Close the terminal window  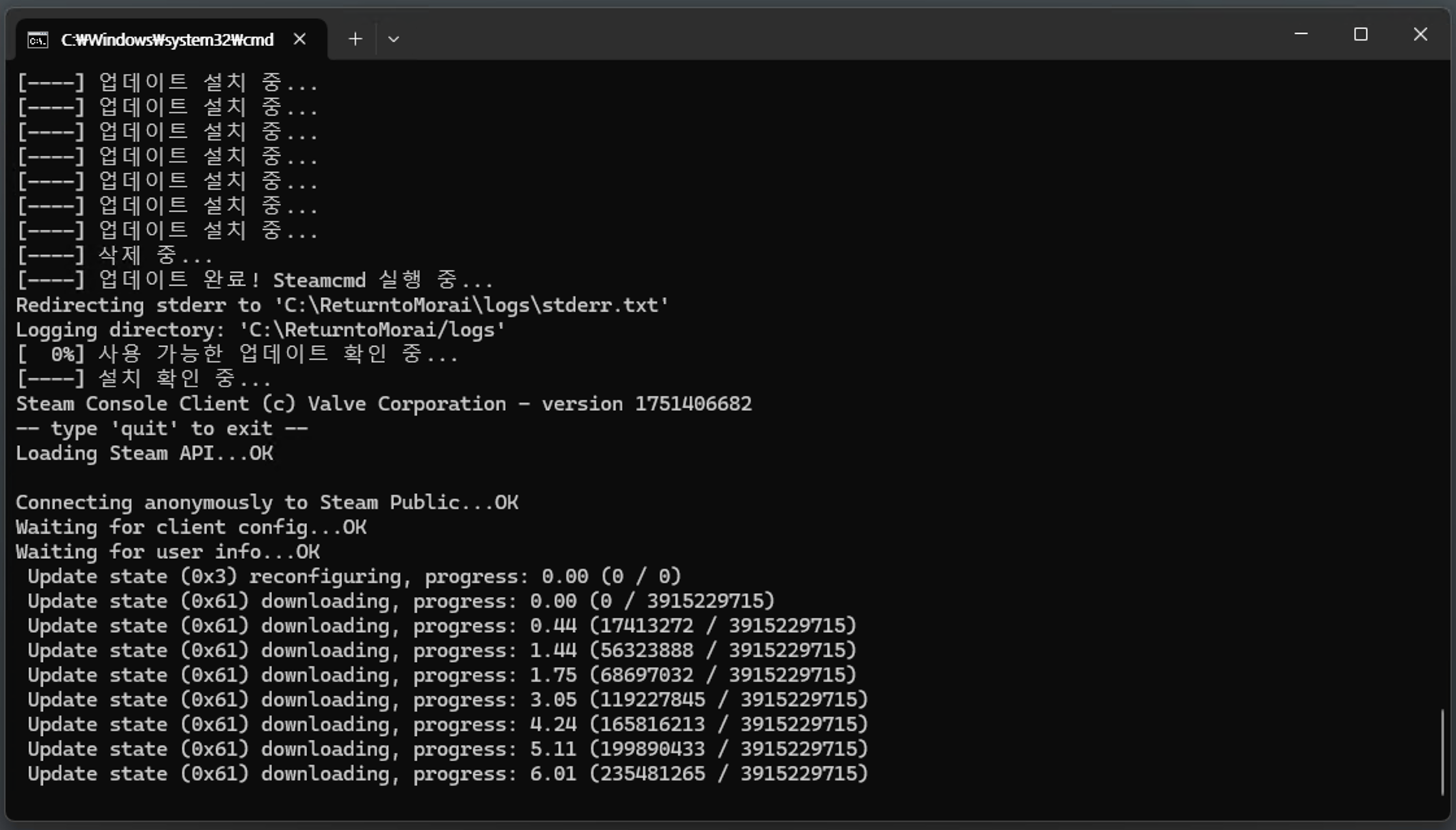point(1420,34)
